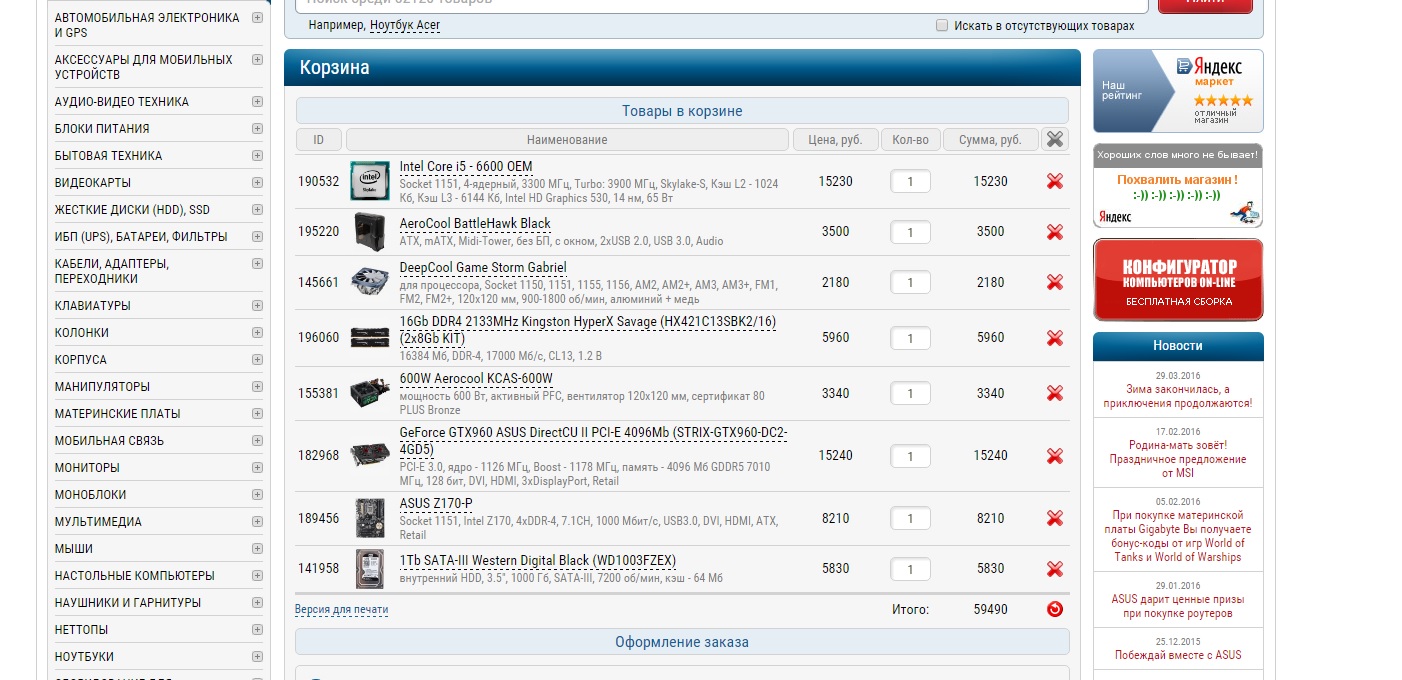This screenshot has height=680, width=1402.
Task: Open 'Intel Core i5 - 6600 OEM' product link
Action: coord(466,167)
